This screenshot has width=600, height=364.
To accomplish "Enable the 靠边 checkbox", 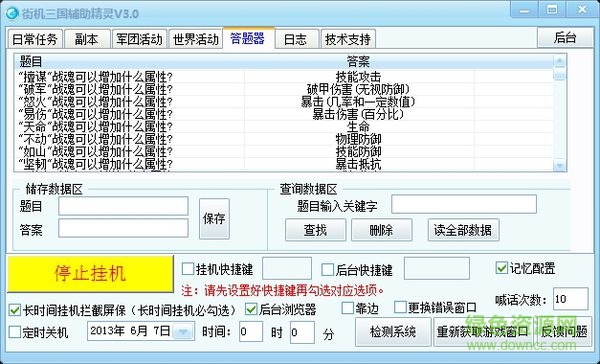I will 347,308.
